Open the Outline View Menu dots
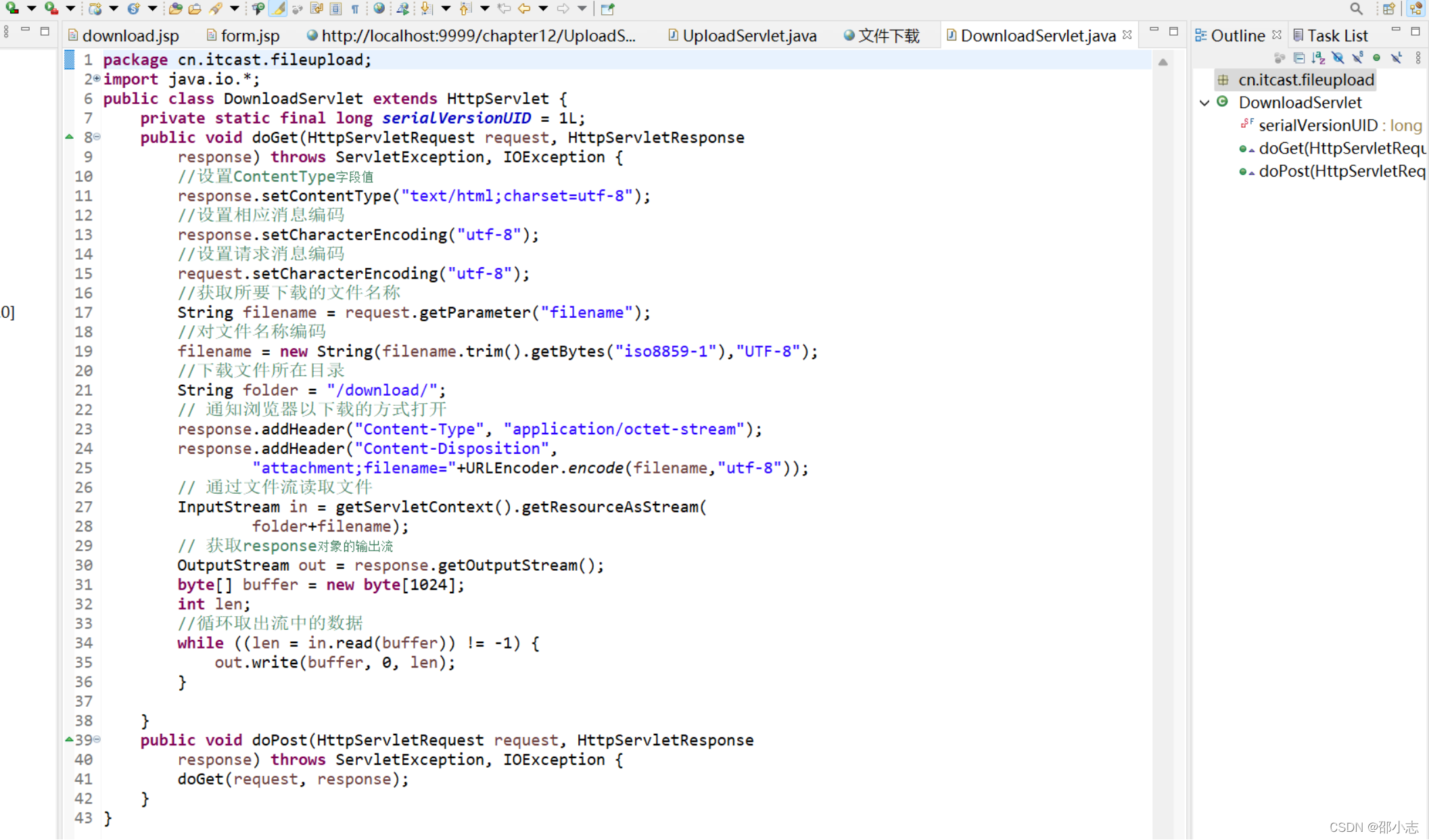 (x=1418, y=58)
